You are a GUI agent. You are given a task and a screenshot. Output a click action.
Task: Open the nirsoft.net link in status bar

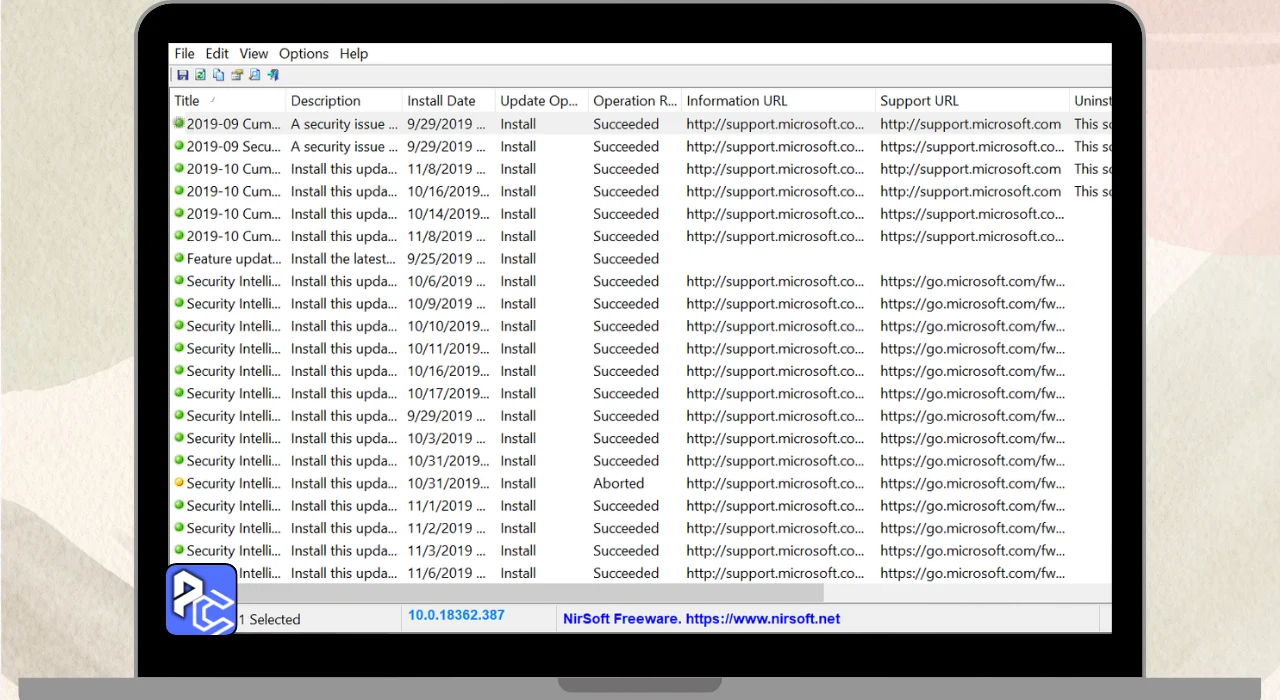coord(762,619)
